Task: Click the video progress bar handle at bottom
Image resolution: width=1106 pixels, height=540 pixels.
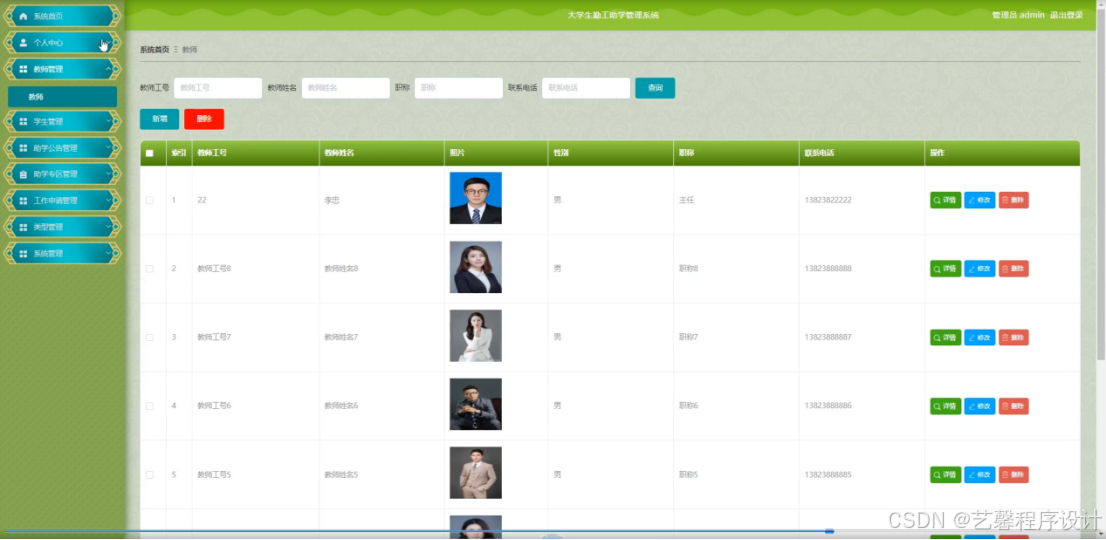Action: (x=830, y=531)
